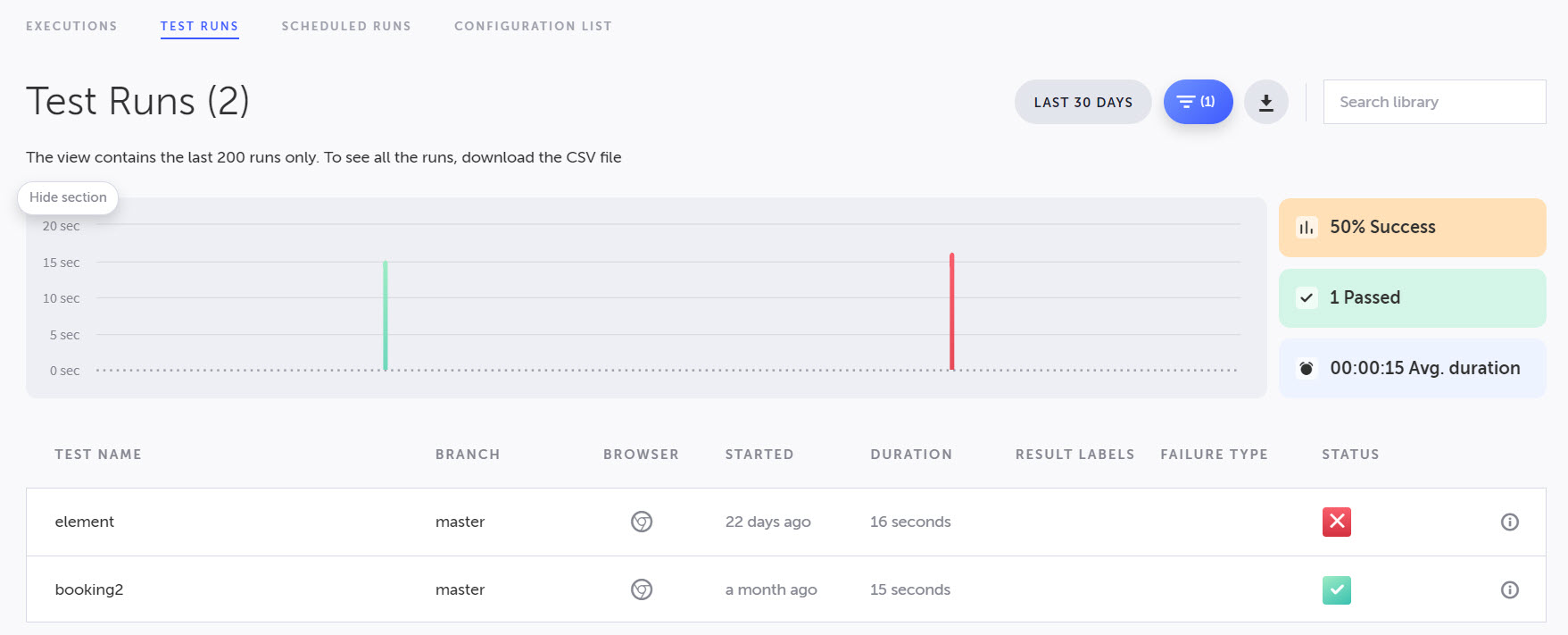This screenshot has height=635, width=1568.
Task: Click the red failed status icon for element
Action: pos(1336,522)
